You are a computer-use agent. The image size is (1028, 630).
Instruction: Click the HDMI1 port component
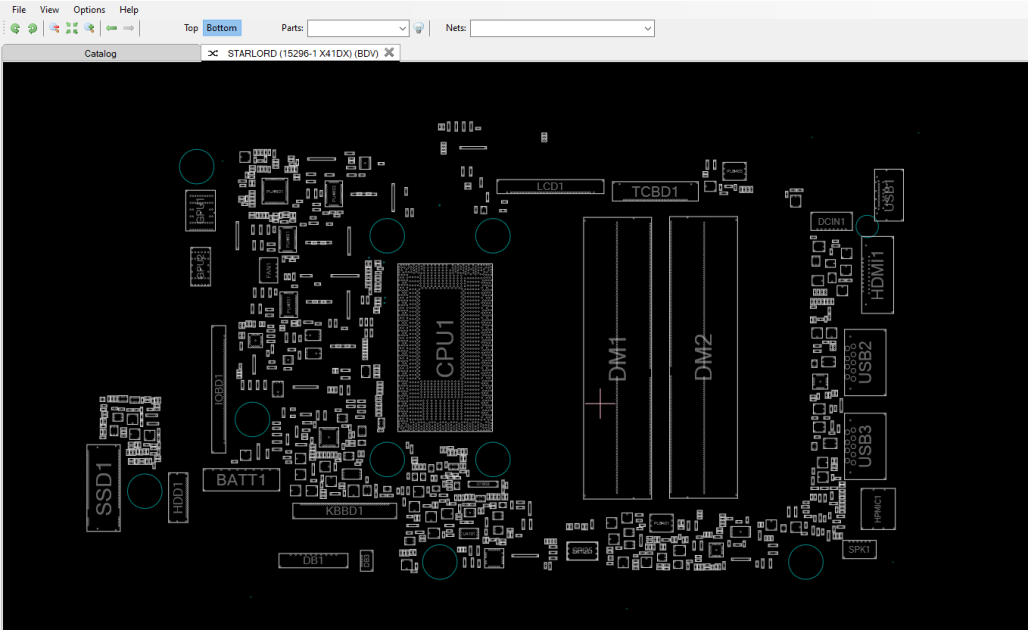(877, 275)
